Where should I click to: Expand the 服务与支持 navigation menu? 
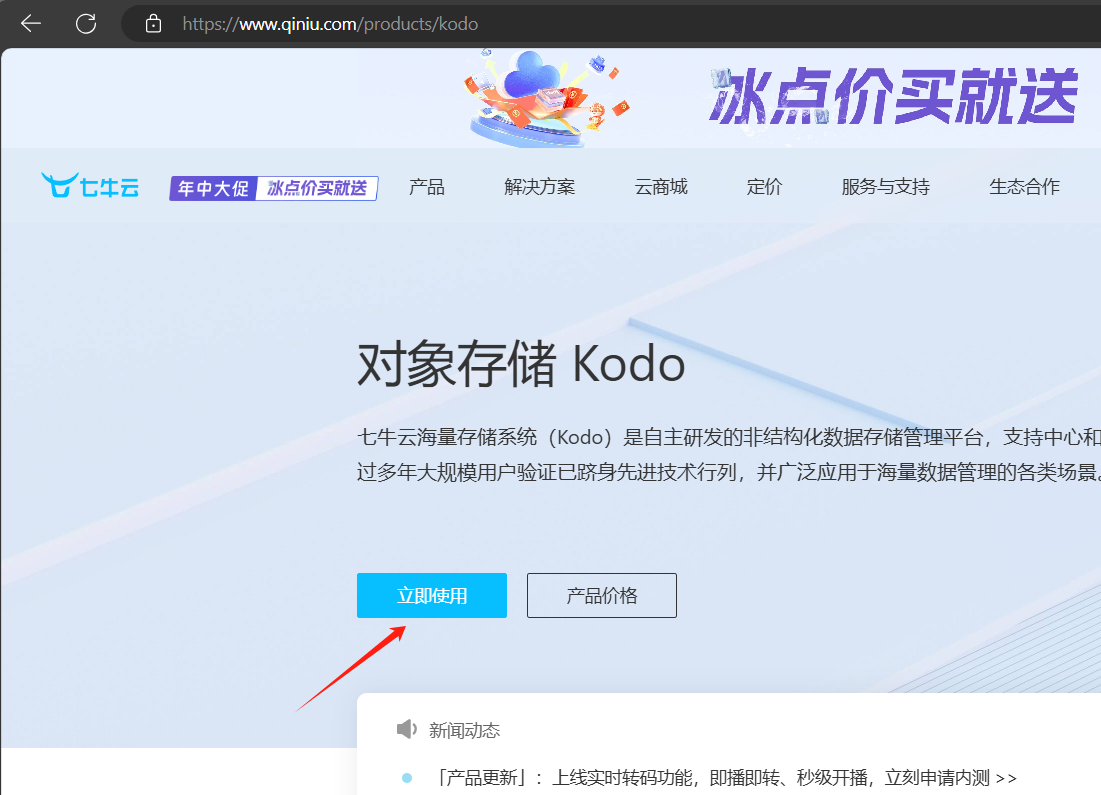(885, 187)
